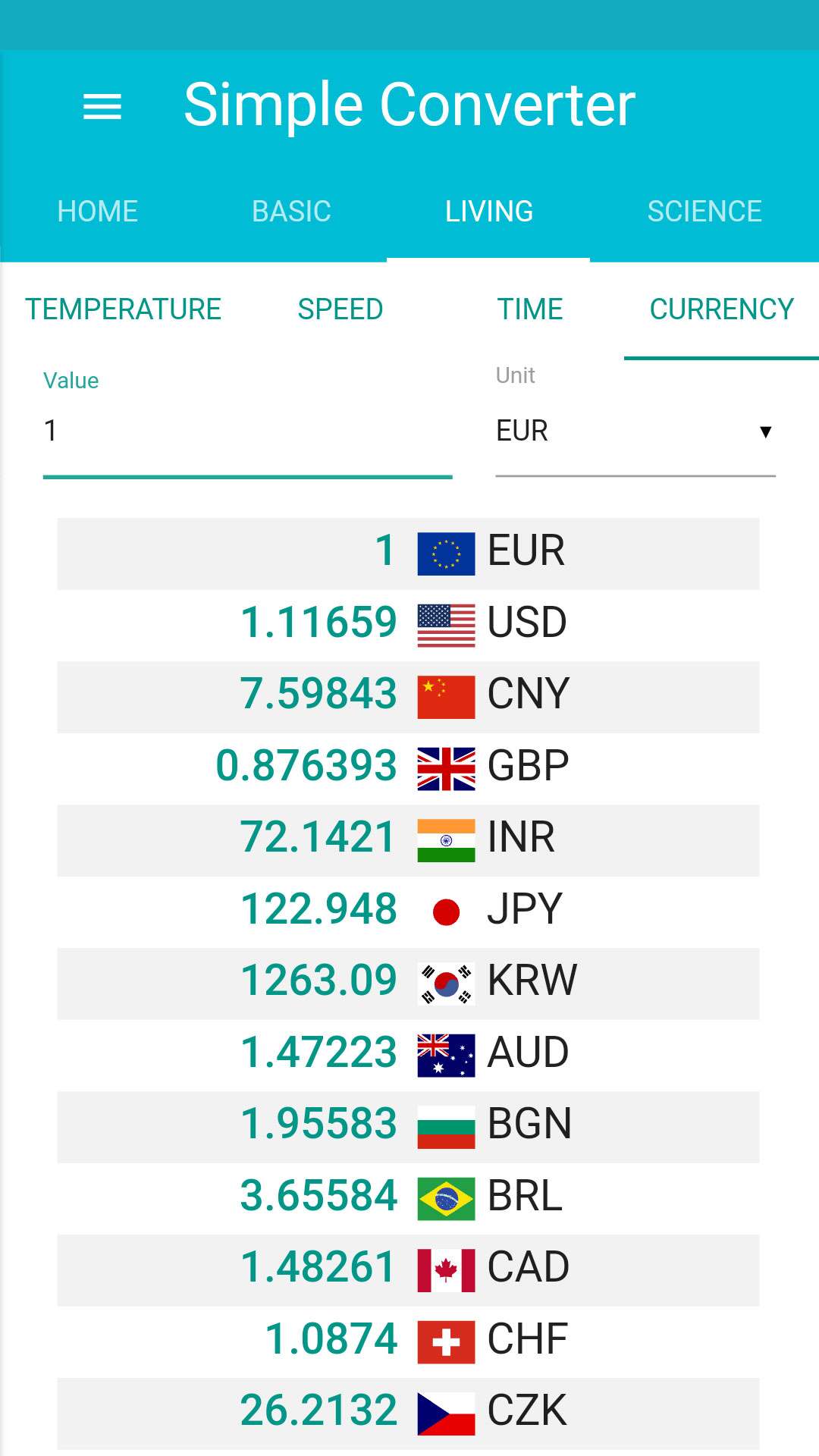This screenshot has height=1456, width=819.
Task: Select the TEMPERATURE sub-tab
Action: tap(124, 309)
